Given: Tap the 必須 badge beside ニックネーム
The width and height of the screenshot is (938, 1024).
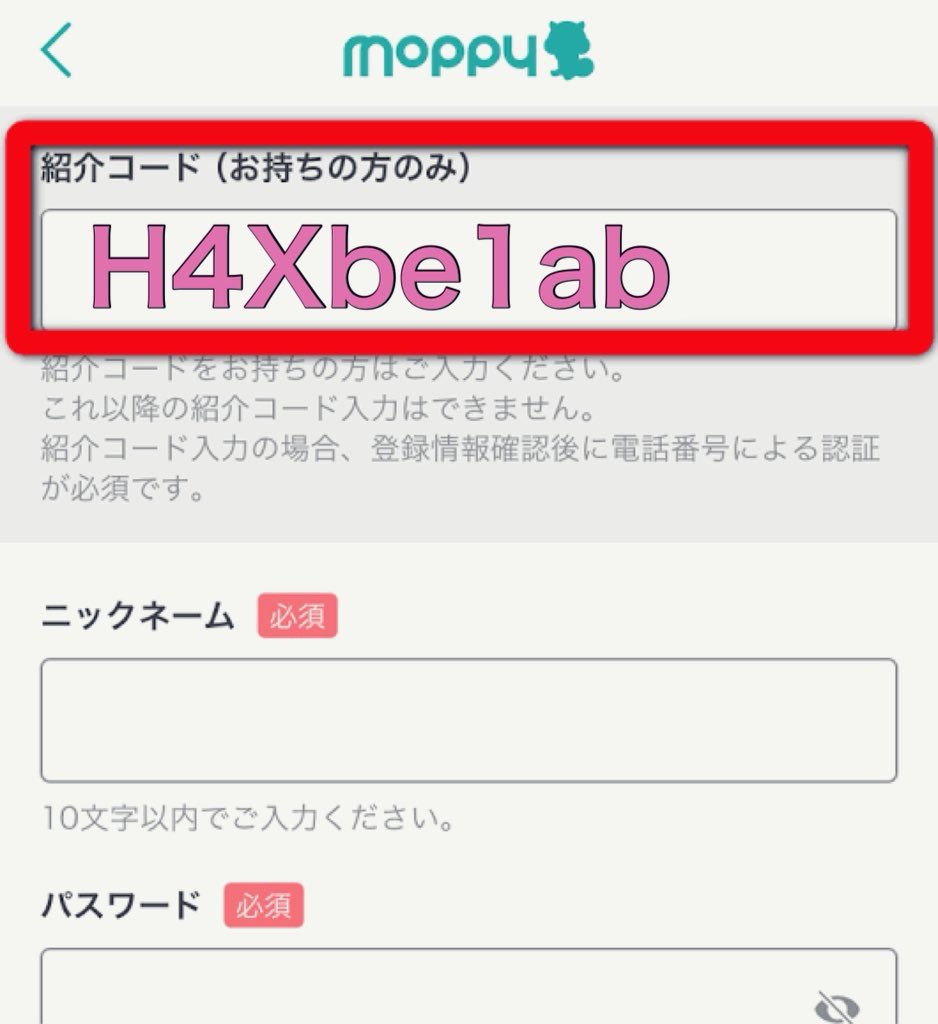Looking at the screenshot, I should pyautogui.click(x=297, y=615).
